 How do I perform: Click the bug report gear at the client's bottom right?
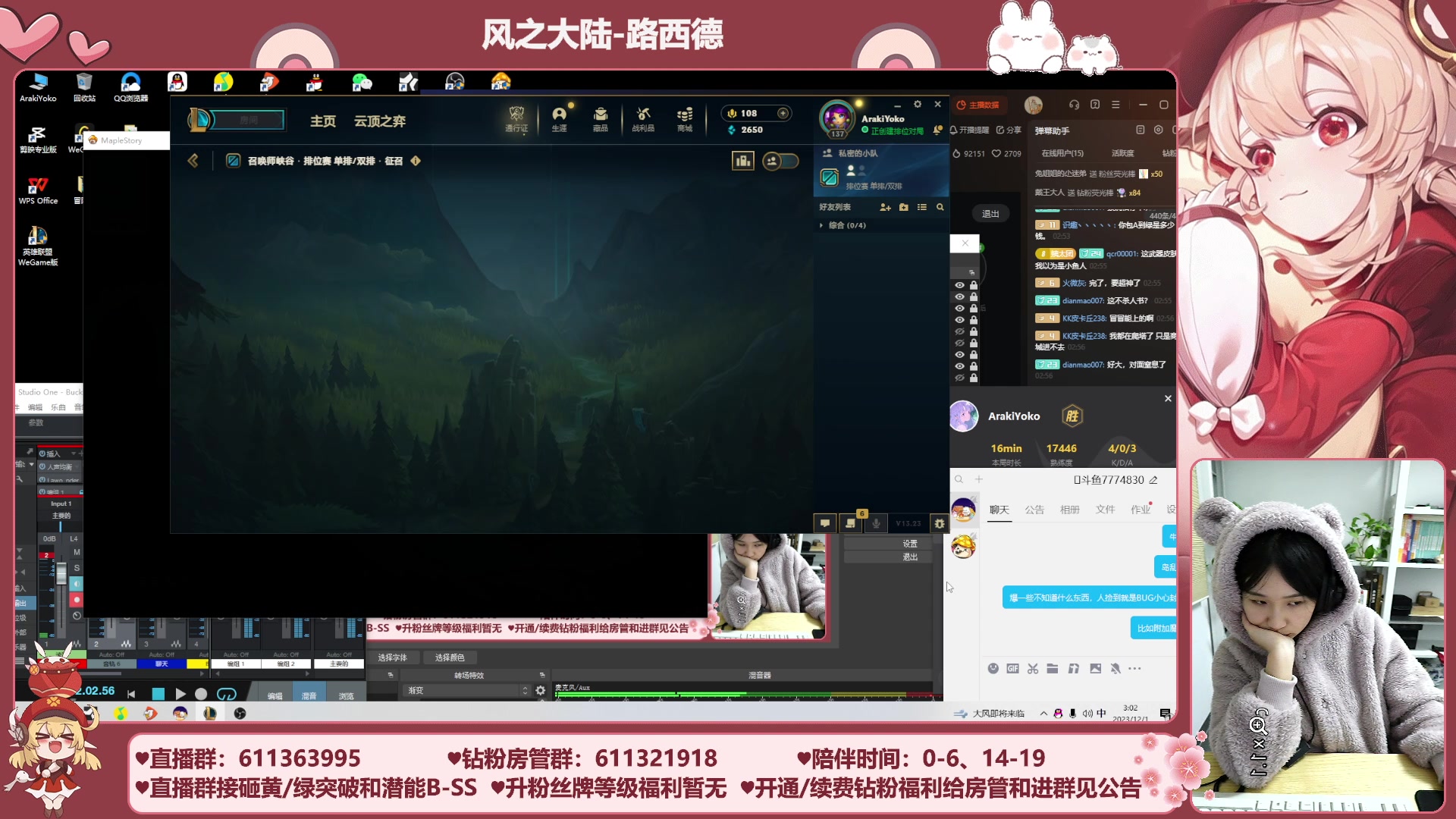point(940,523)
